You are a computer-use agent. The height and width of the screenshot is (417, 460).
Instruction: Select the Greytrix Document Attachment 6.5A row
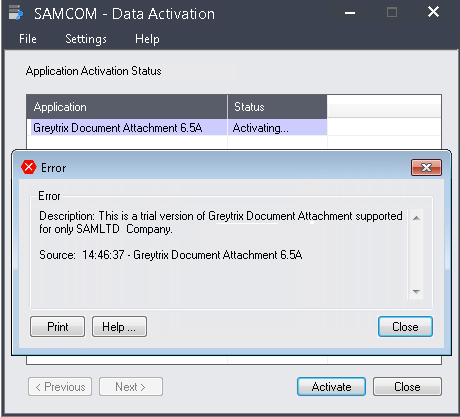(177, 128)
